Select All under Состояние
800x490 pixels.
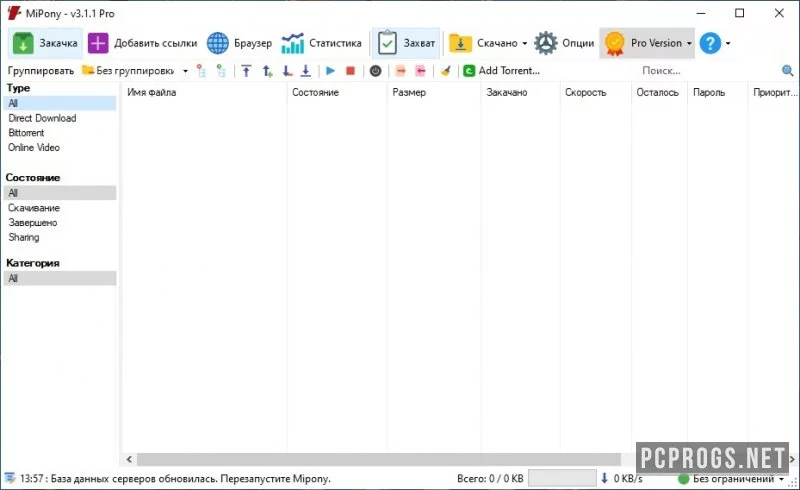(59, 193)
